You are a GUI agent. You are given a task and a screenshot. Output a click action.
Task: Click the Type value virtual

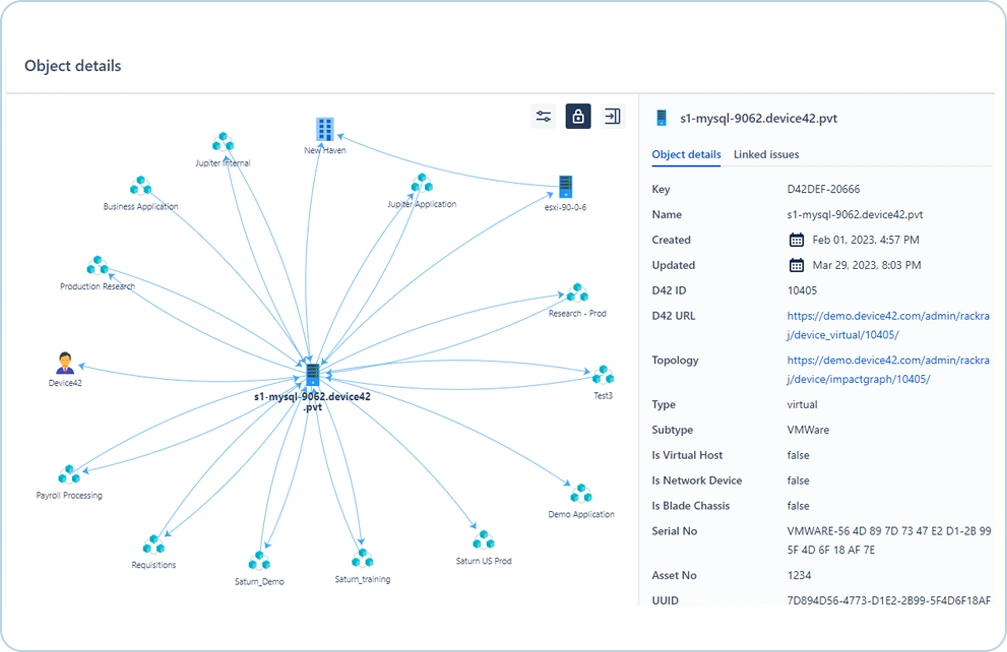coord(802,405)
